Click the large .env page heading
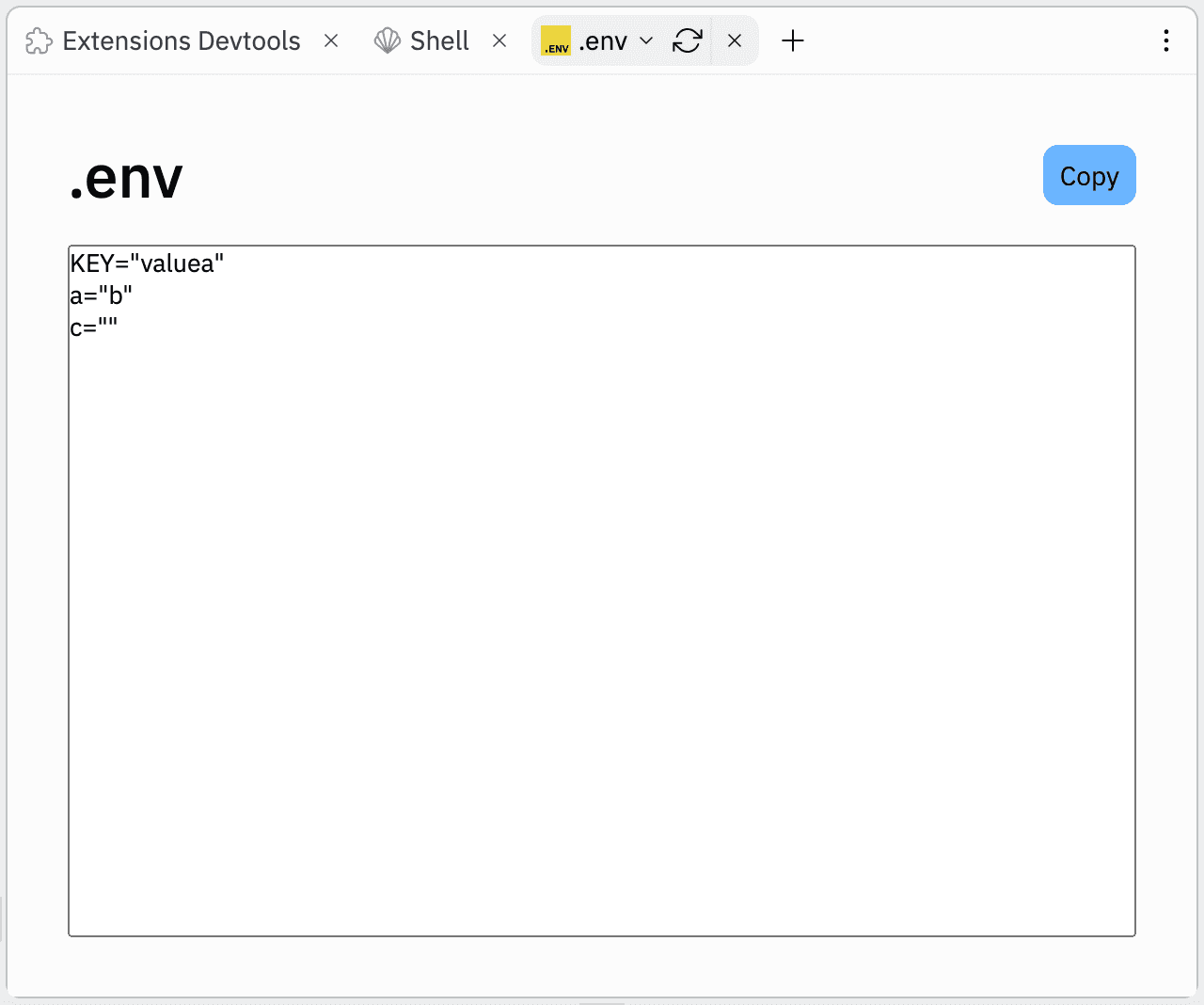The height and width of the screenshot is (1005, 1204). coord(126,178)
